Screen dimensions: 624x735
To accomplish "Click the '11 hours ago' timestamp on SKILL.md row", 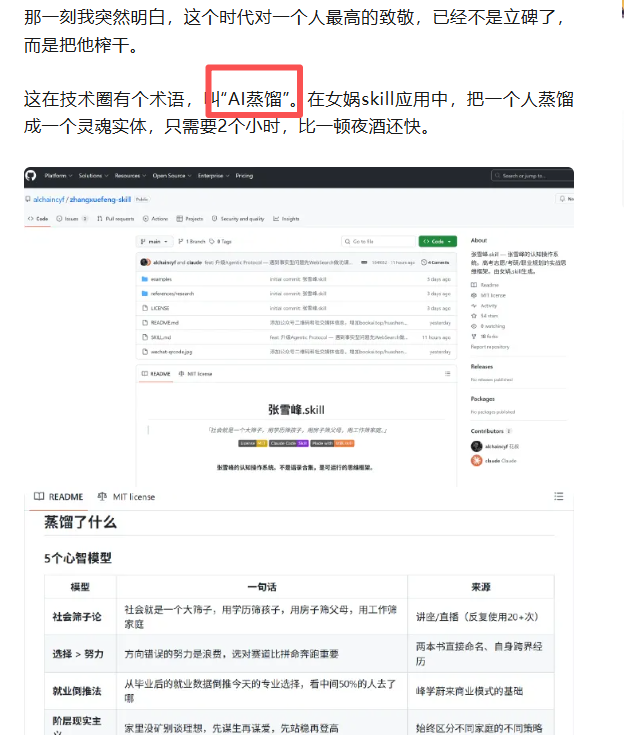I will (x=436, y=338).
